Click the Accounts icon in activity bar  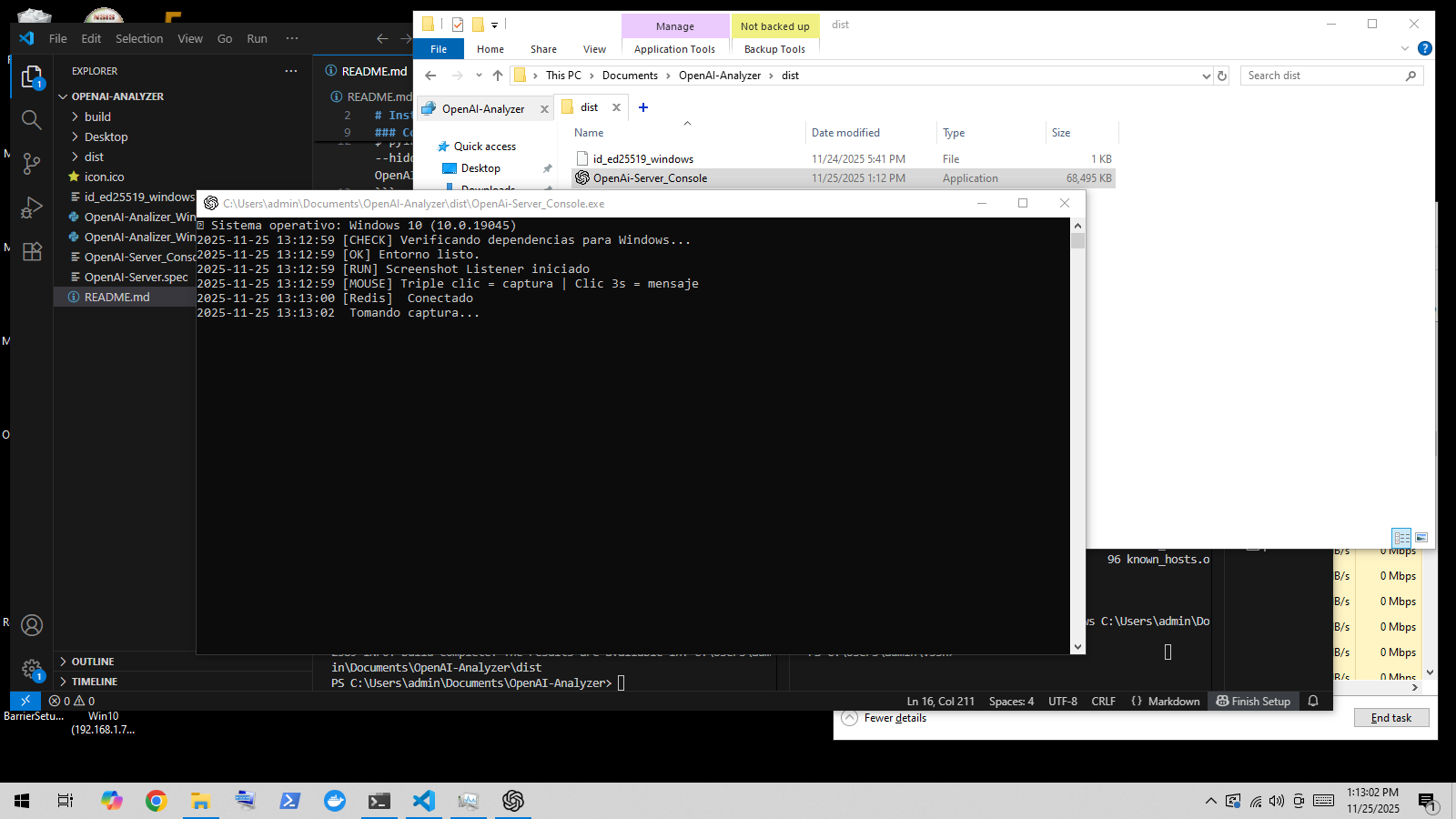pyautogui.click(x=31, y=626)
